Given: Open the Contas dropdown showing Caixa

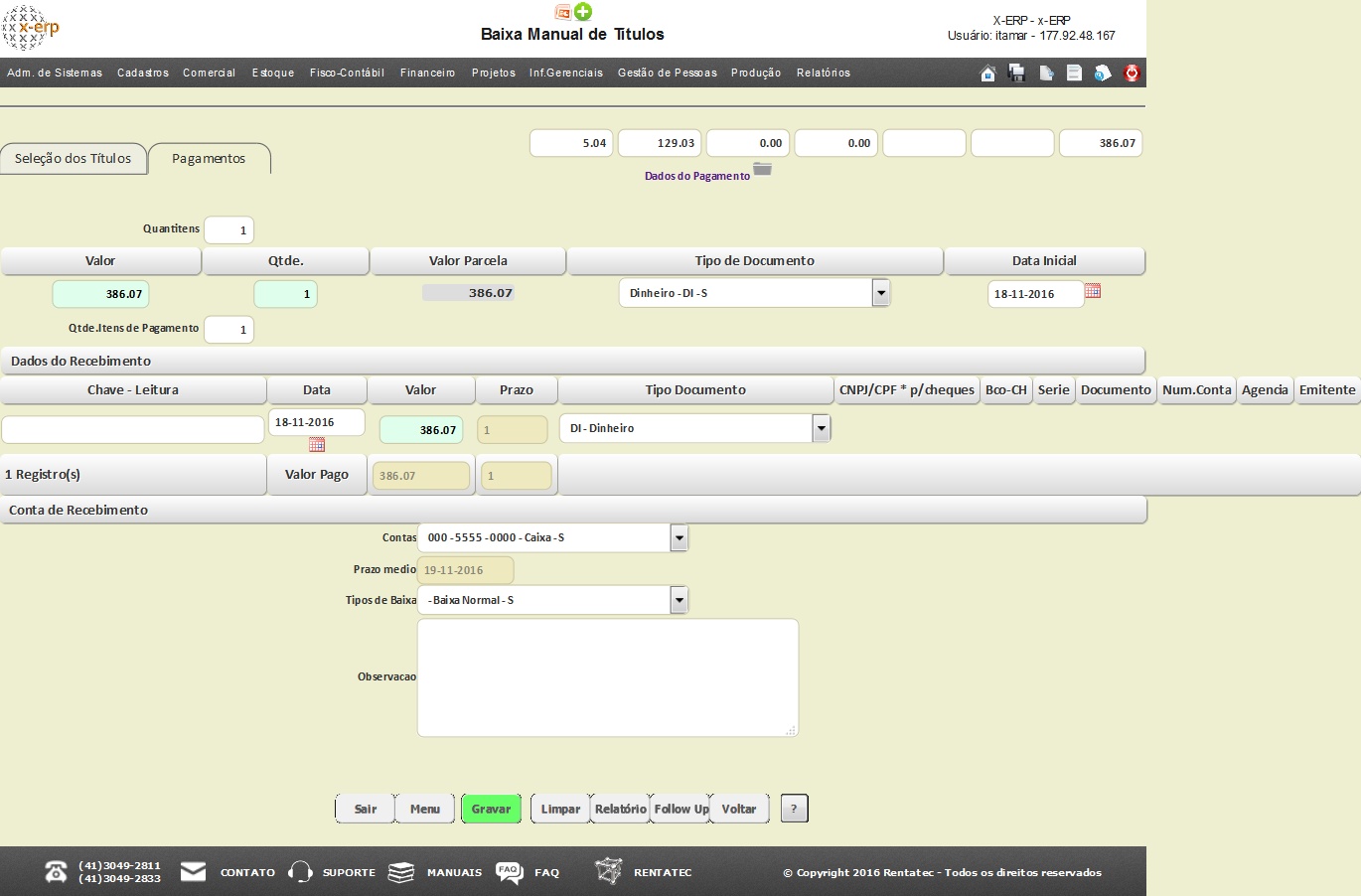Looking at the screenshot, I should (680, 537).
